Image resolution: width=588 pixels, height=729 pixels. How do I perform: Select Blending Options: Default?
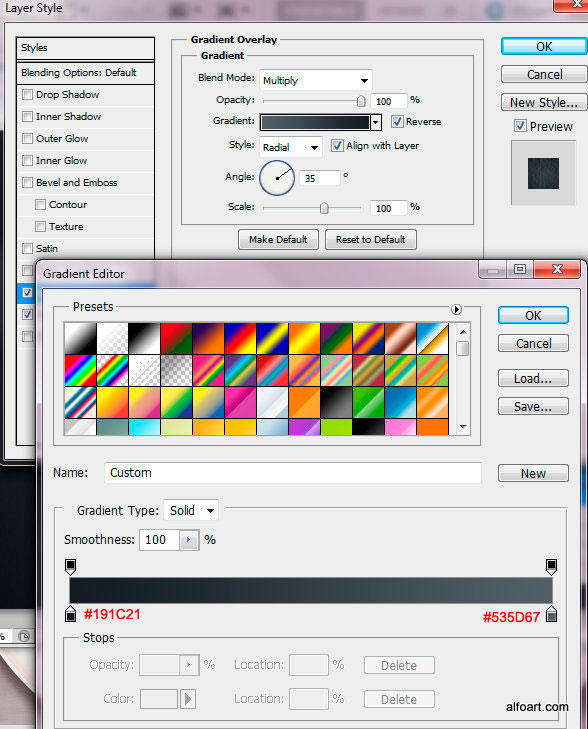[85, 73]
